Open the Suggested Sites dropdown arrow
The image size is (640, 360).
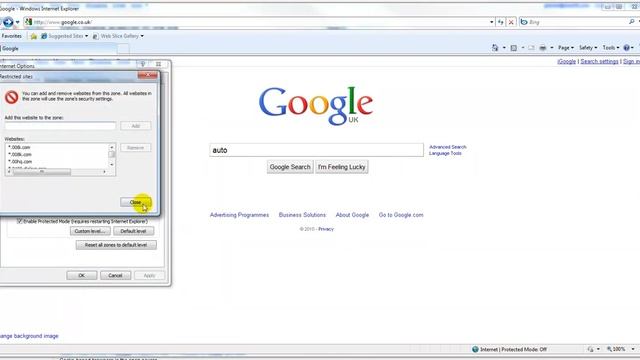(x=86, y=36)
